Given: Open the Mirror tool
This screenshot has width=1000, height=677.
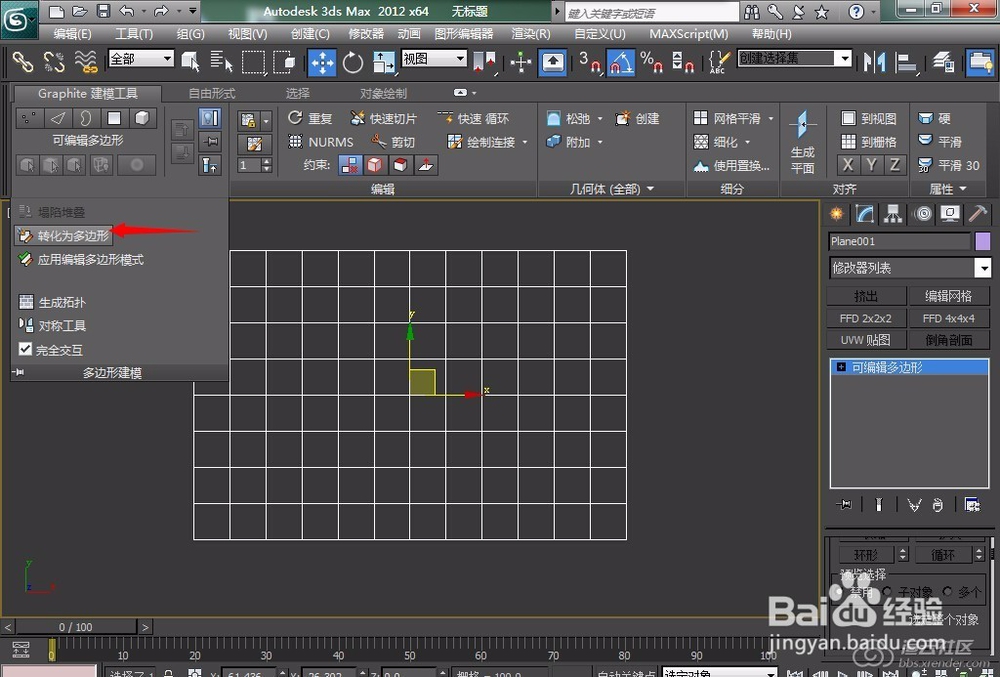Looking at the screenshot, I should [874, 62].
